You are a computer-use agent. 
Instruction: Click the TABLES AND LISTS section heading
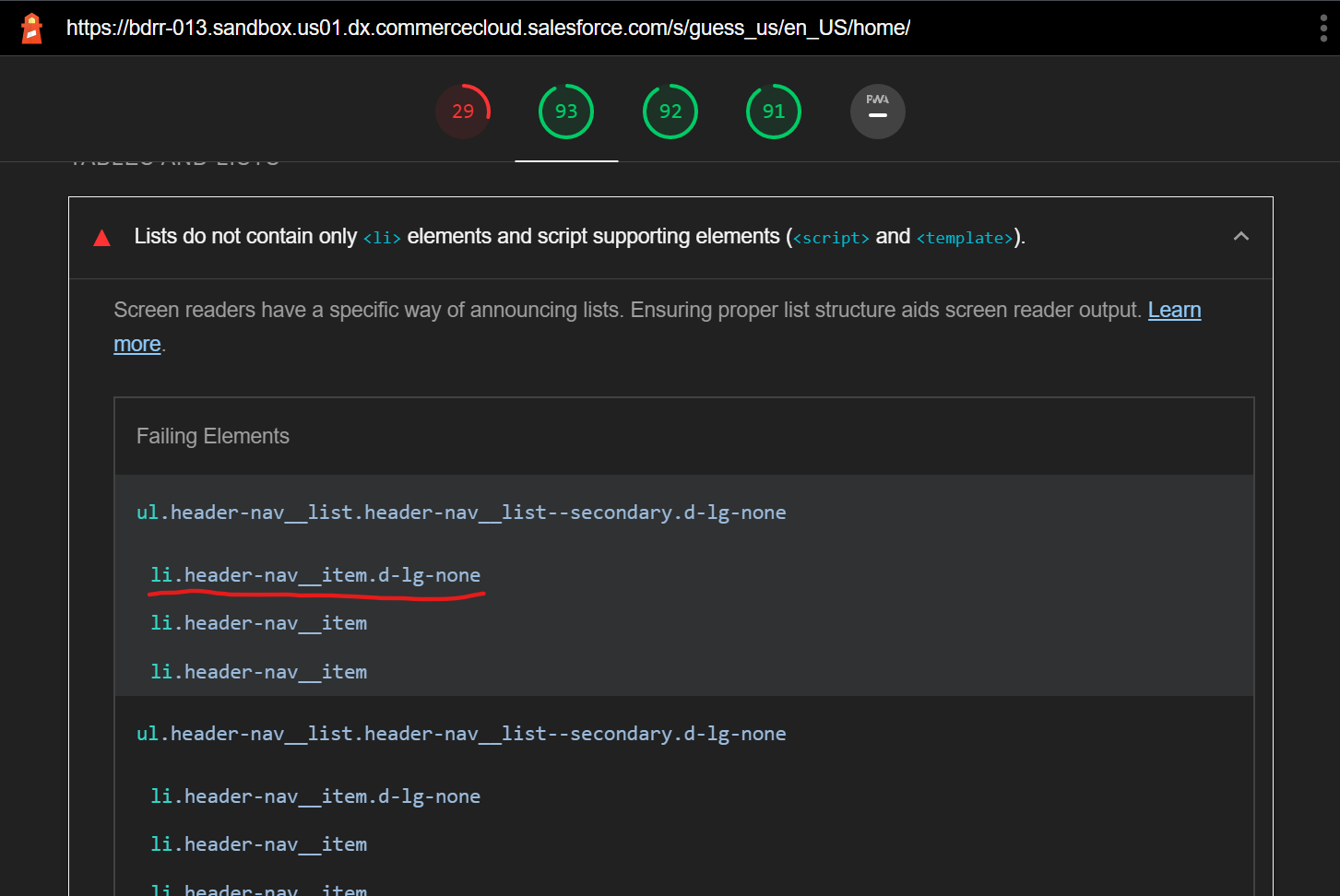coord(174,159)
